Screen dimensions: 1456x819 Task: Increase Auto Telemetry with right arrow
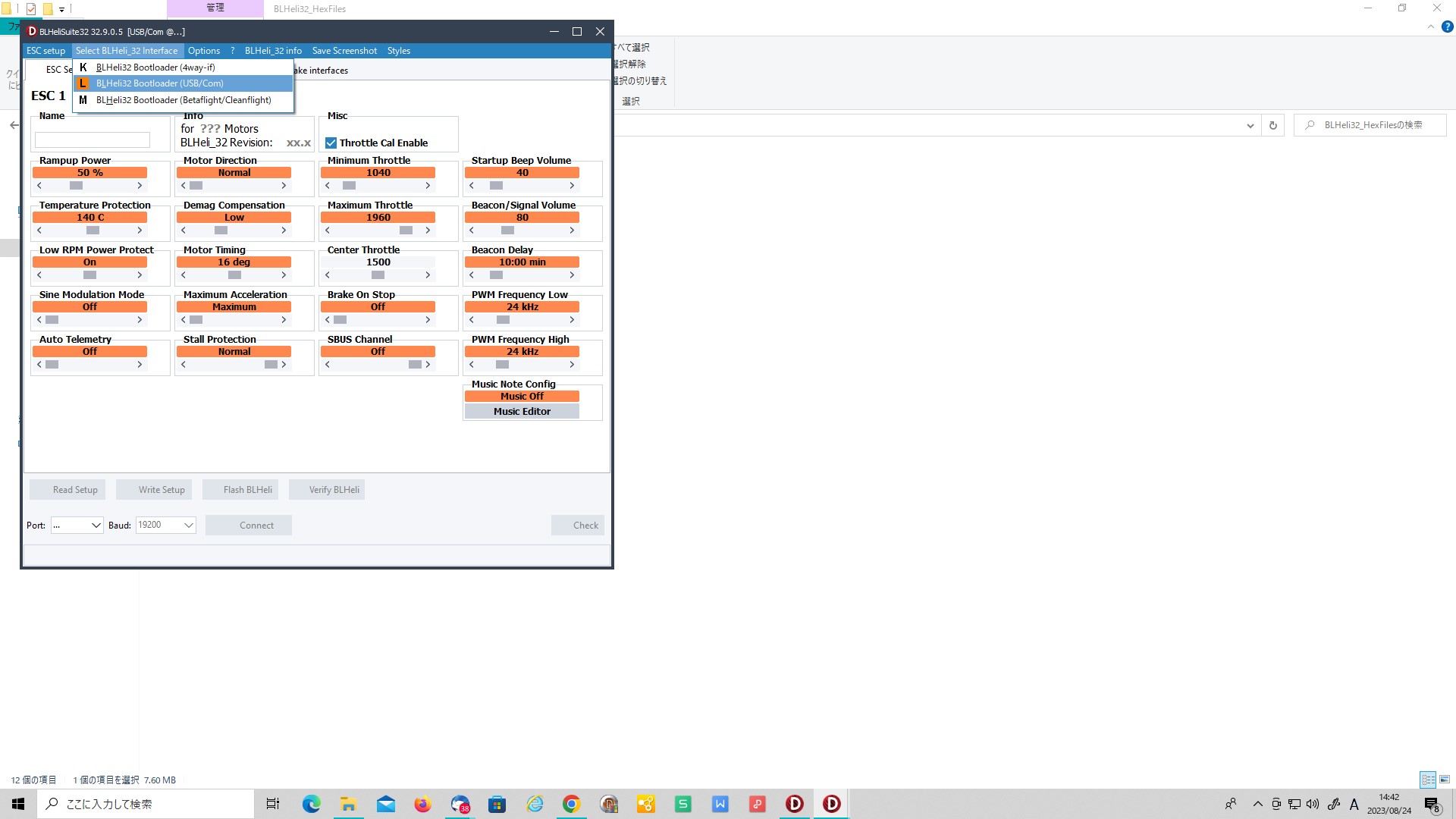140,365
